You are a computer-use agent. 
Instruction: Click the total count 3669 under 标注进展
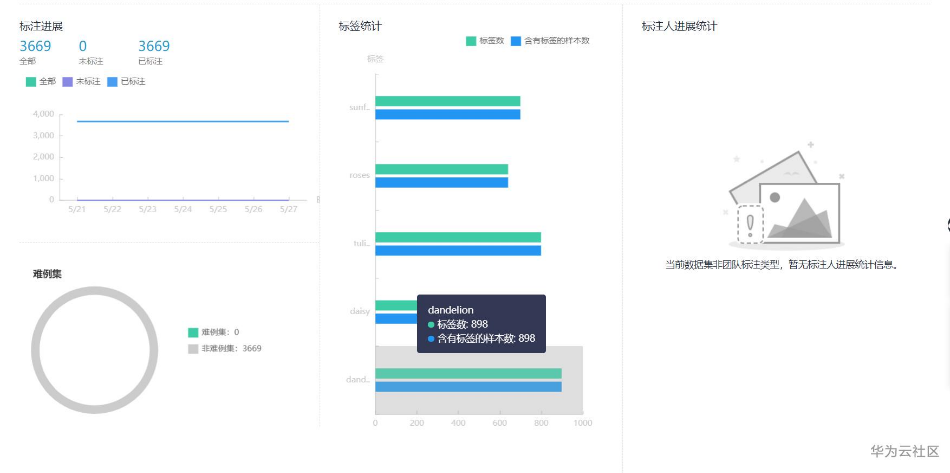(x=35, y=46)
